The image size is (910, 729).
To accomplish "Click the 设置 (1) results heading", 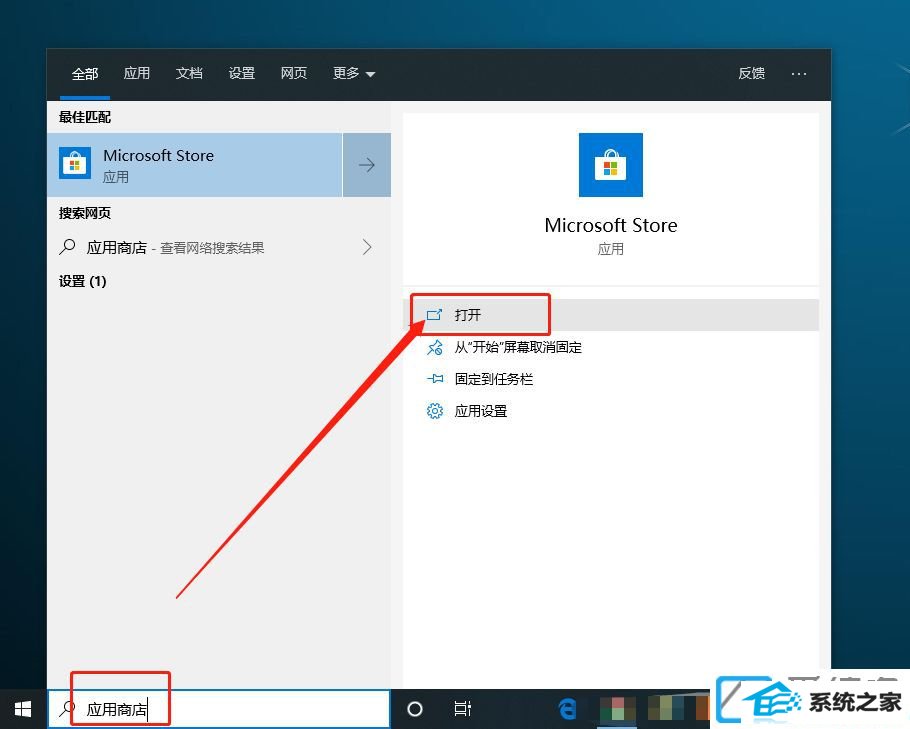I will [x=82, y=282].
